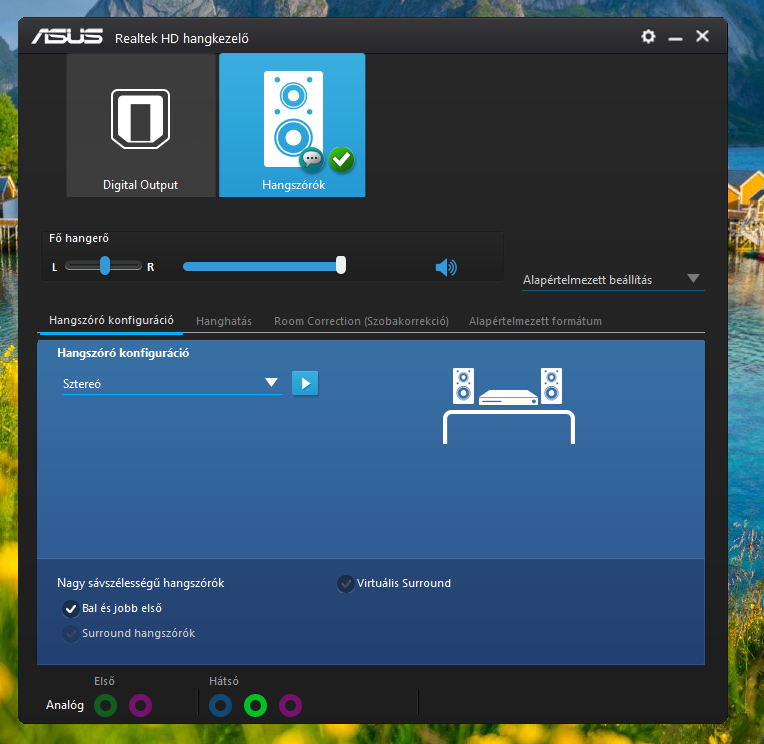Open the Alapértelmezett beállítás dropdown
The height and width of the screenshot is (744, 764).
613,280
